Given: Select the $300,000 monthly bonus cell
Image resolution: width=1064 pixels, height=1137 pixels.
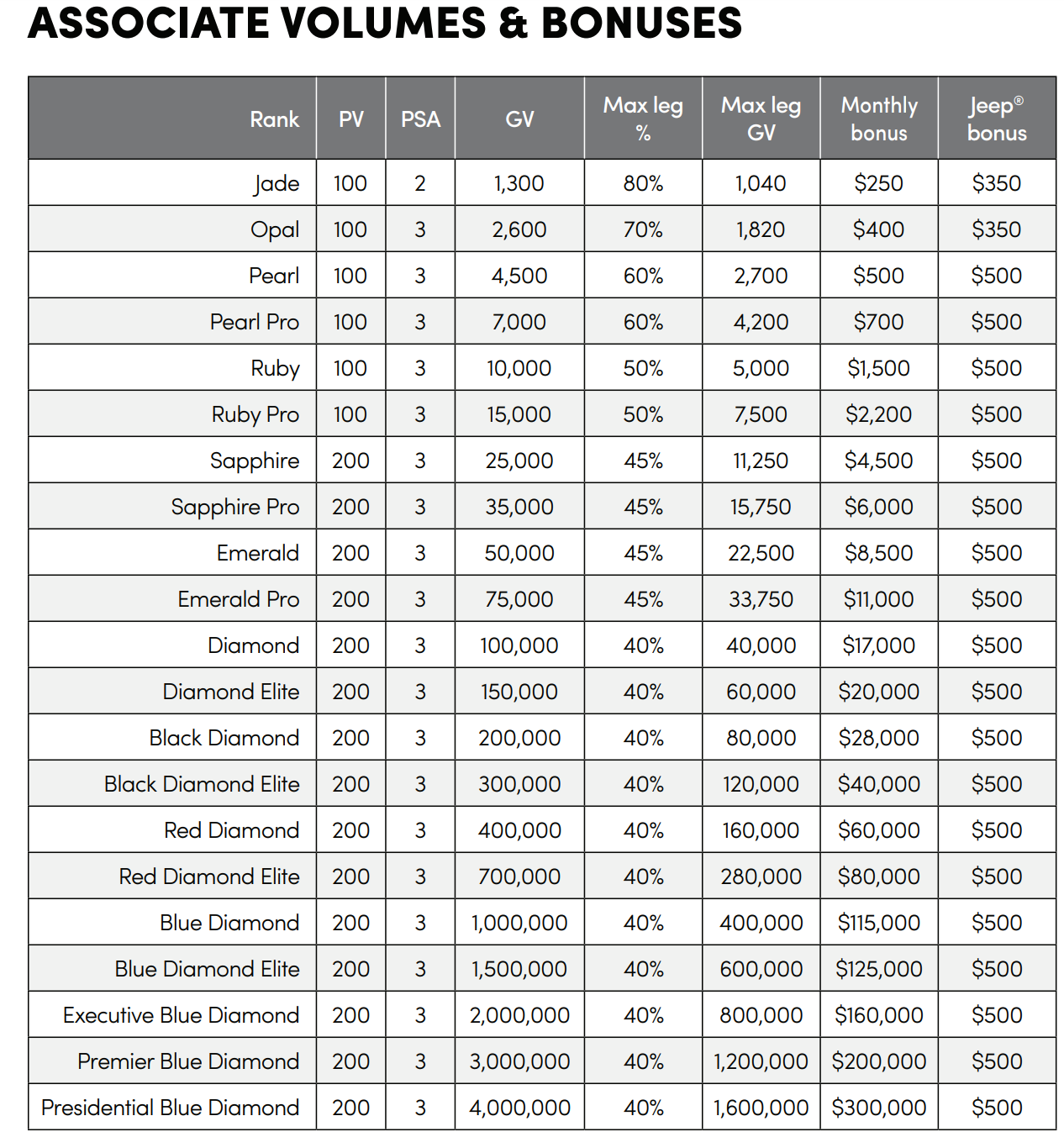Looking at the screenshot, I should pos(879,1108).
